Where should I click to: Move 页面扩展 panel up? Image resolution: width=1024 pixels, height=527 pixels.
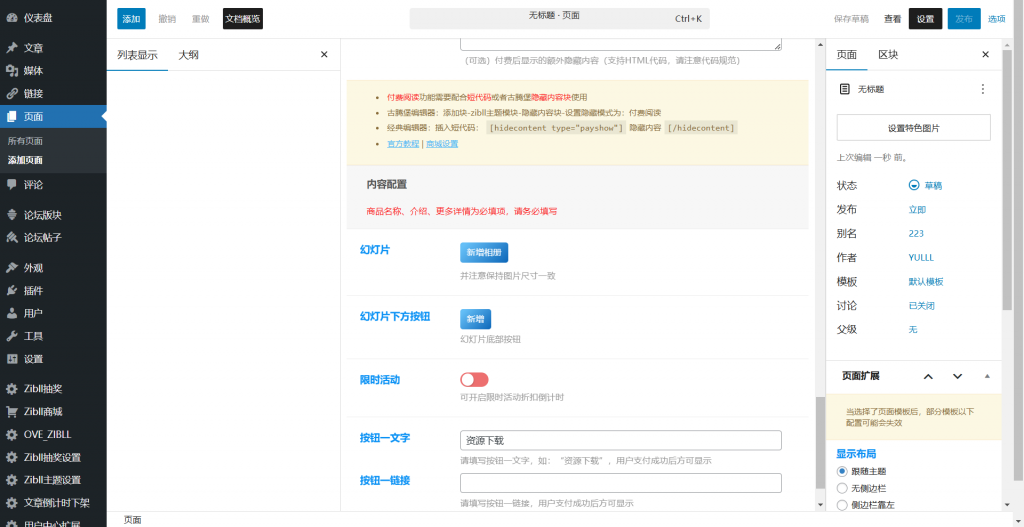928,376
